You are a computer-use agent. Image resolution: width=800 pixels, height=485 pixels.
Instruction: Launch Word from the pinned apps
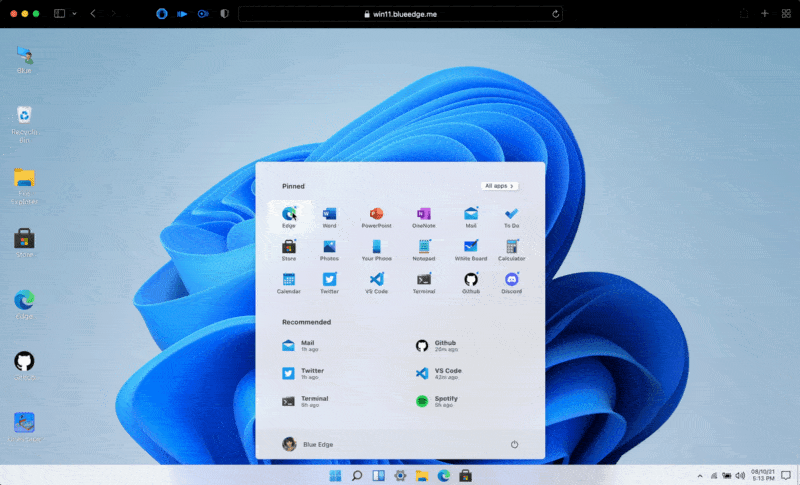(x=329, y=217)
